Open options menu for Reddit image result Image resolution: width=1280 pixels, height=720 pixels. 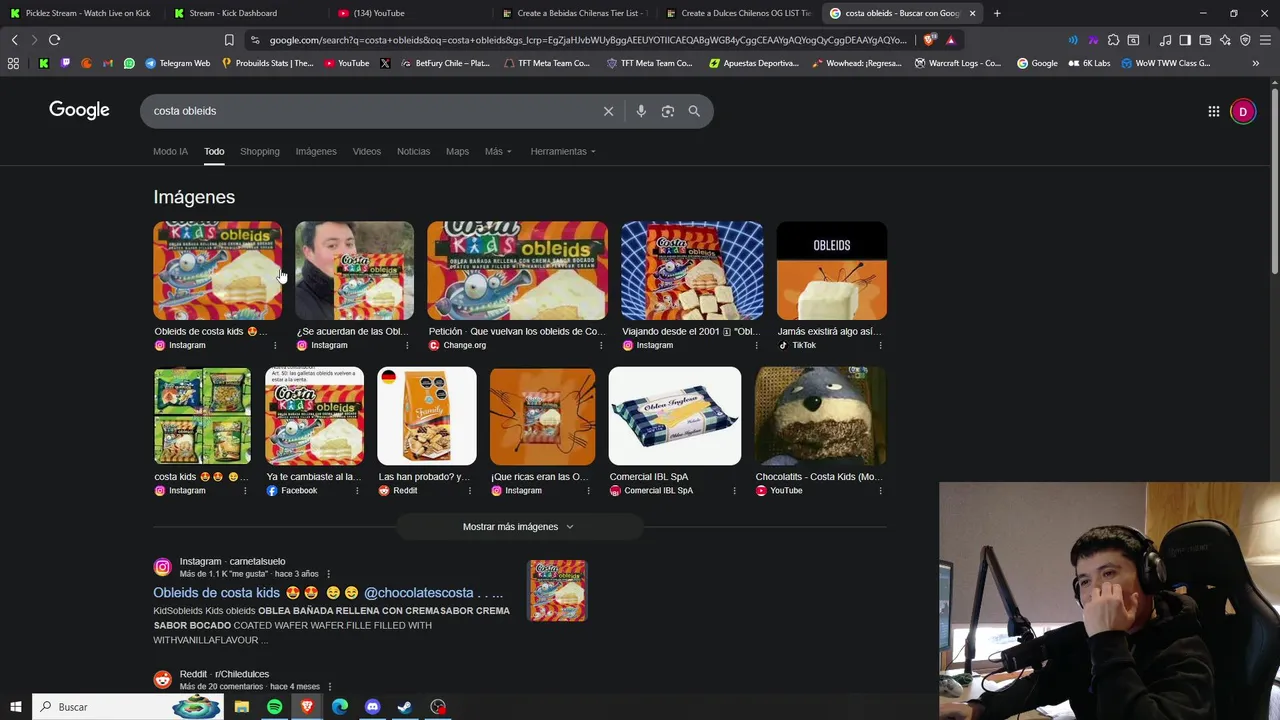(469, 491)
